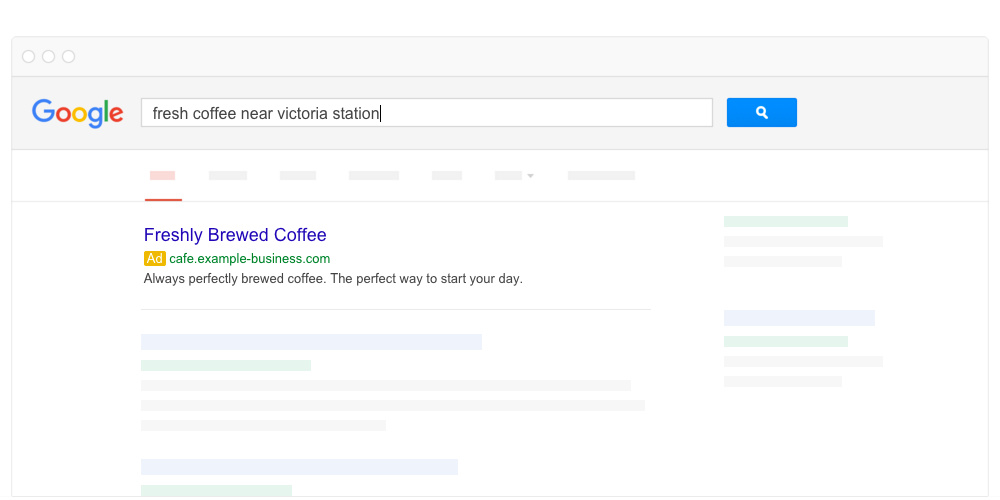Click the third window control circle in the title bar
Viewport: 1000px width, 500px height.
pos(68,57)
